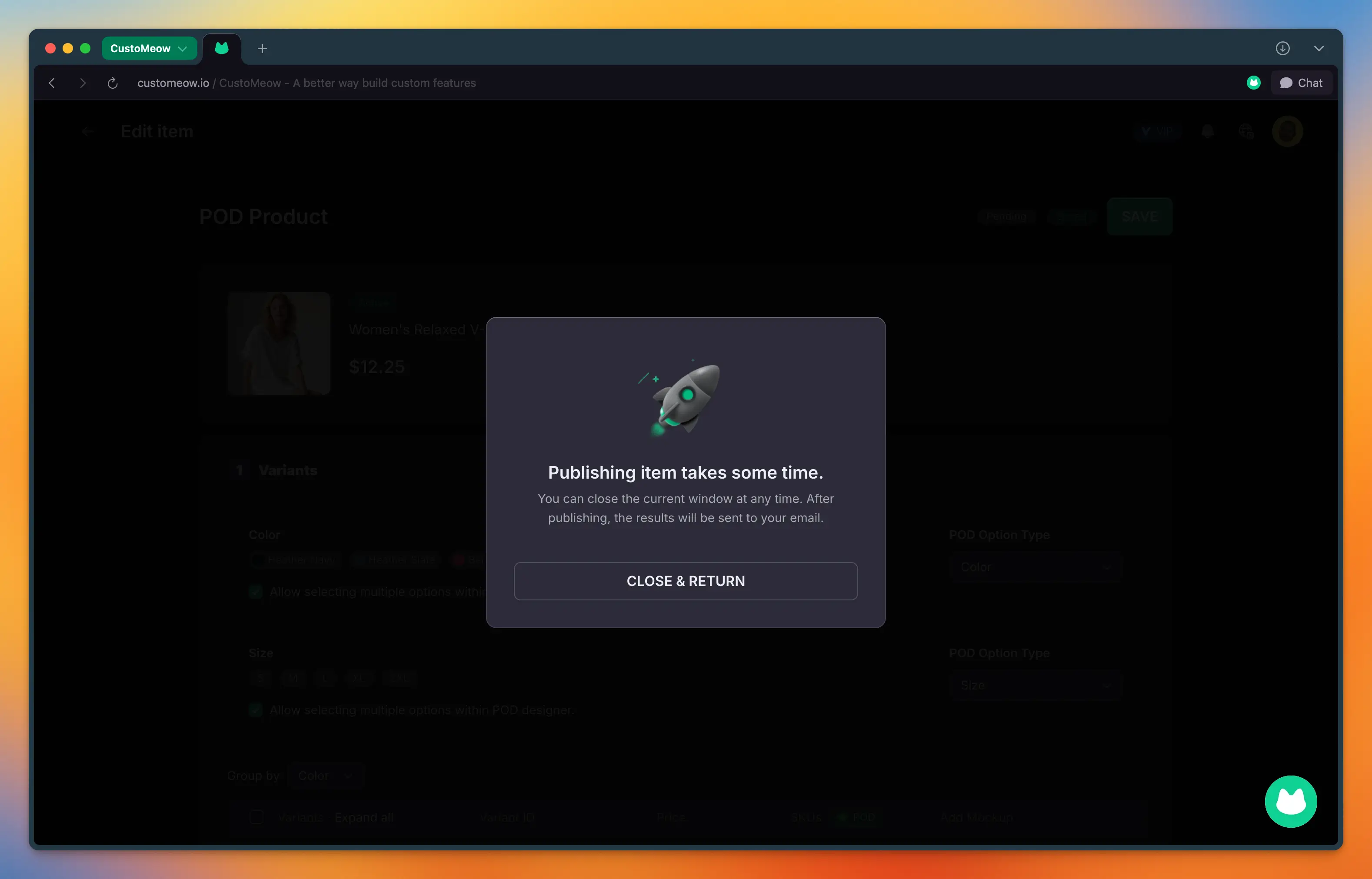Screen dimensions: 1372x879
Task: Open the floating cat chat widget
Action: tap(1290, 801)
